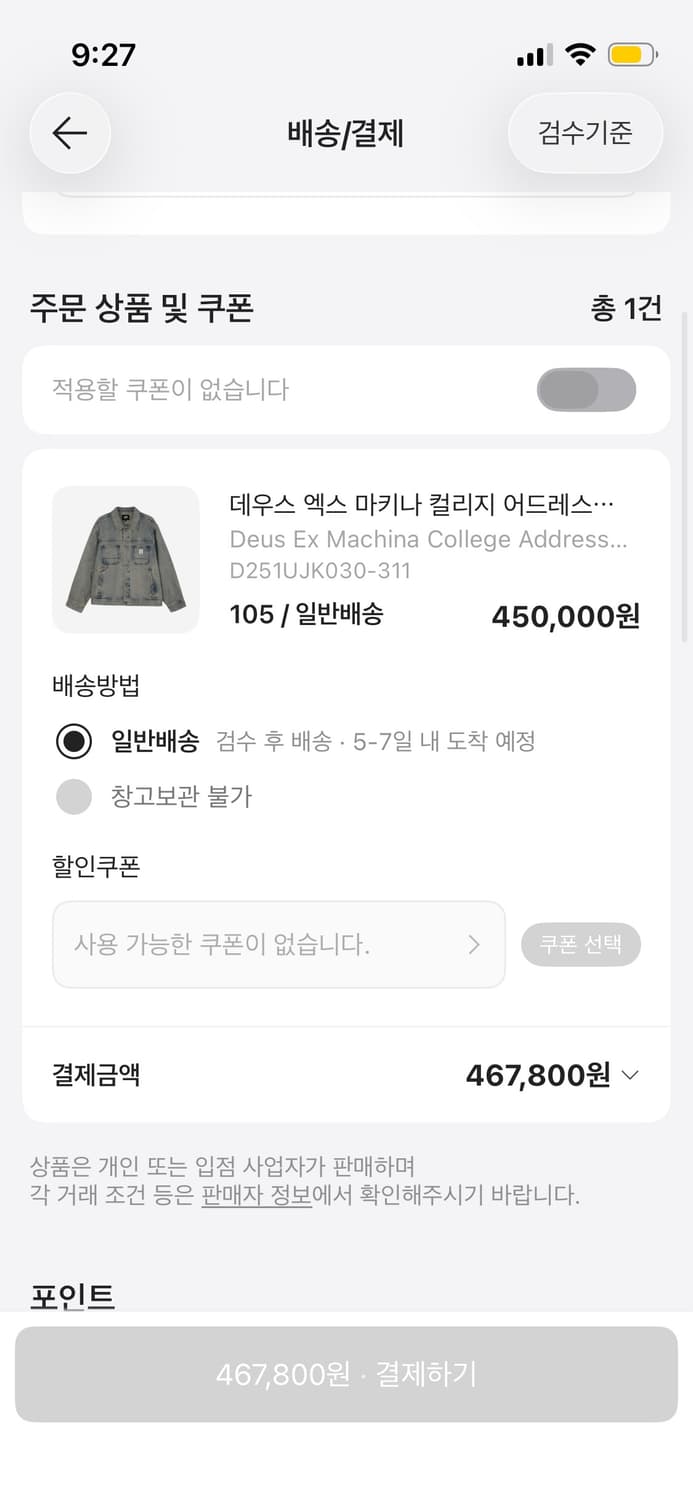Tap the 9:27 clock in the status bar
Image resolution: width=693 pixels, height=1500 pixels.
tap(102, 56)
